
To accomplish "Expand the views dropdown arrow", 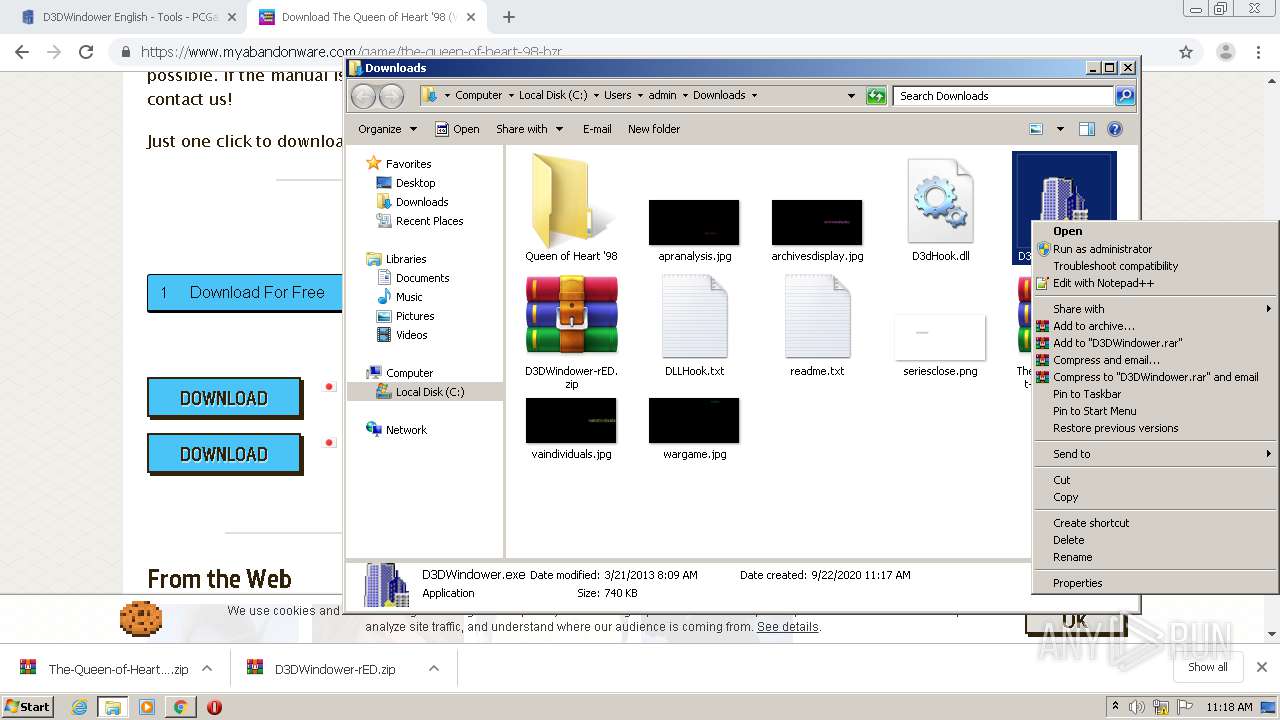I will click(x=1060, y=129).
